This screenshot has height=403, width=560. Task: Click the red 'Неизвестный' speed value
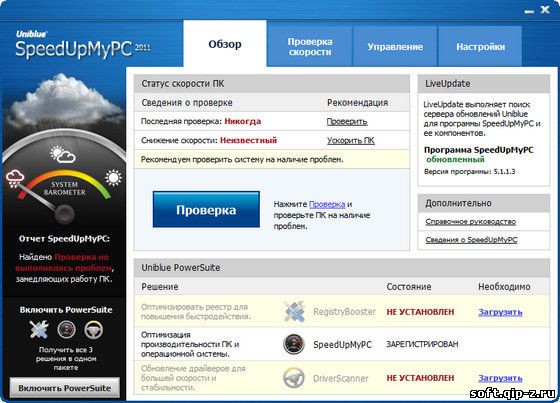coord(249,140)
